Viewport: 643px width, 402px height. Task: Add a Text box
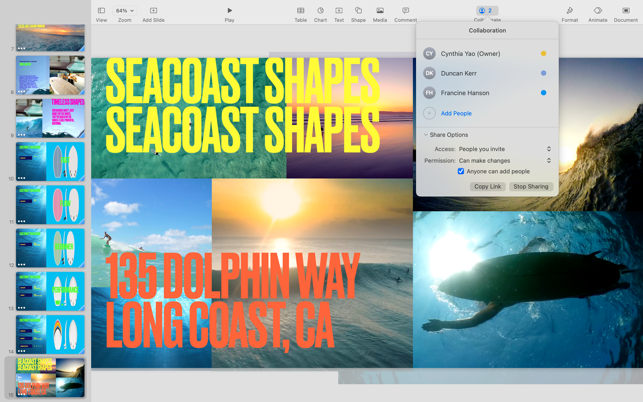[339, 10]
